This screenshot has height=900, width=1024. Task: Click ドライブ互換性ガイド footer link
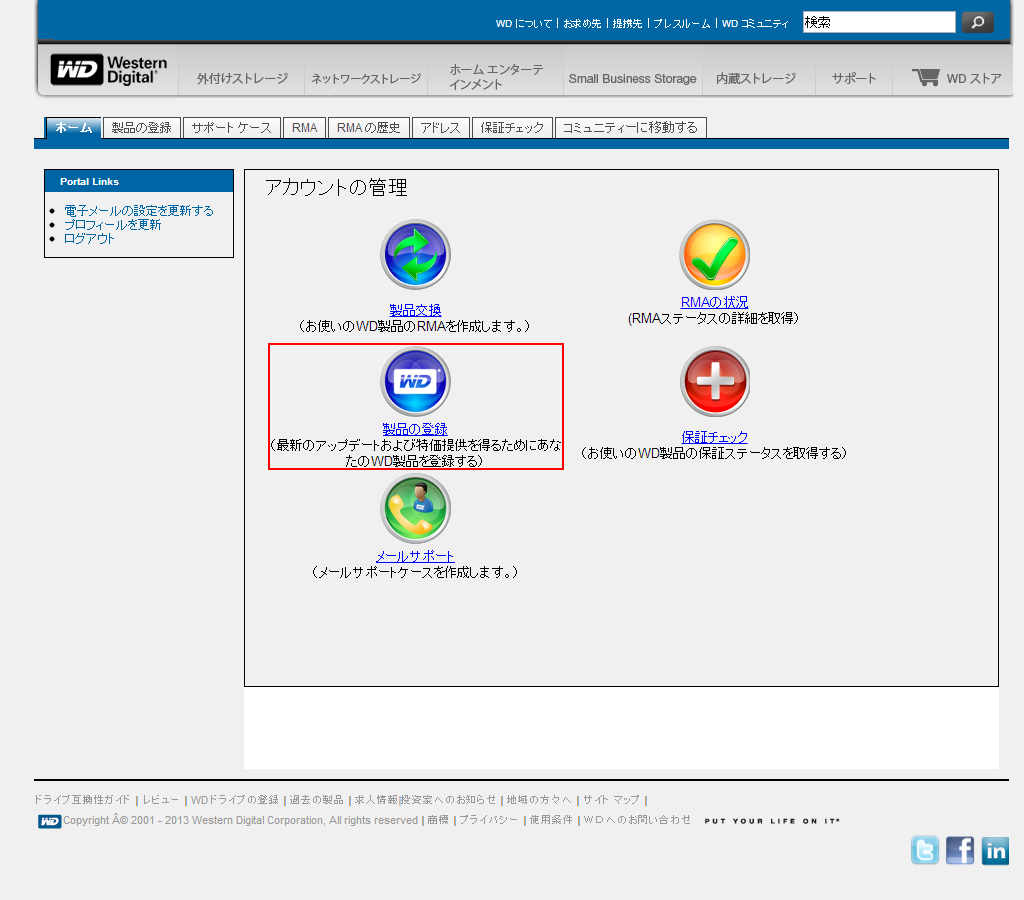click(82, 799)
